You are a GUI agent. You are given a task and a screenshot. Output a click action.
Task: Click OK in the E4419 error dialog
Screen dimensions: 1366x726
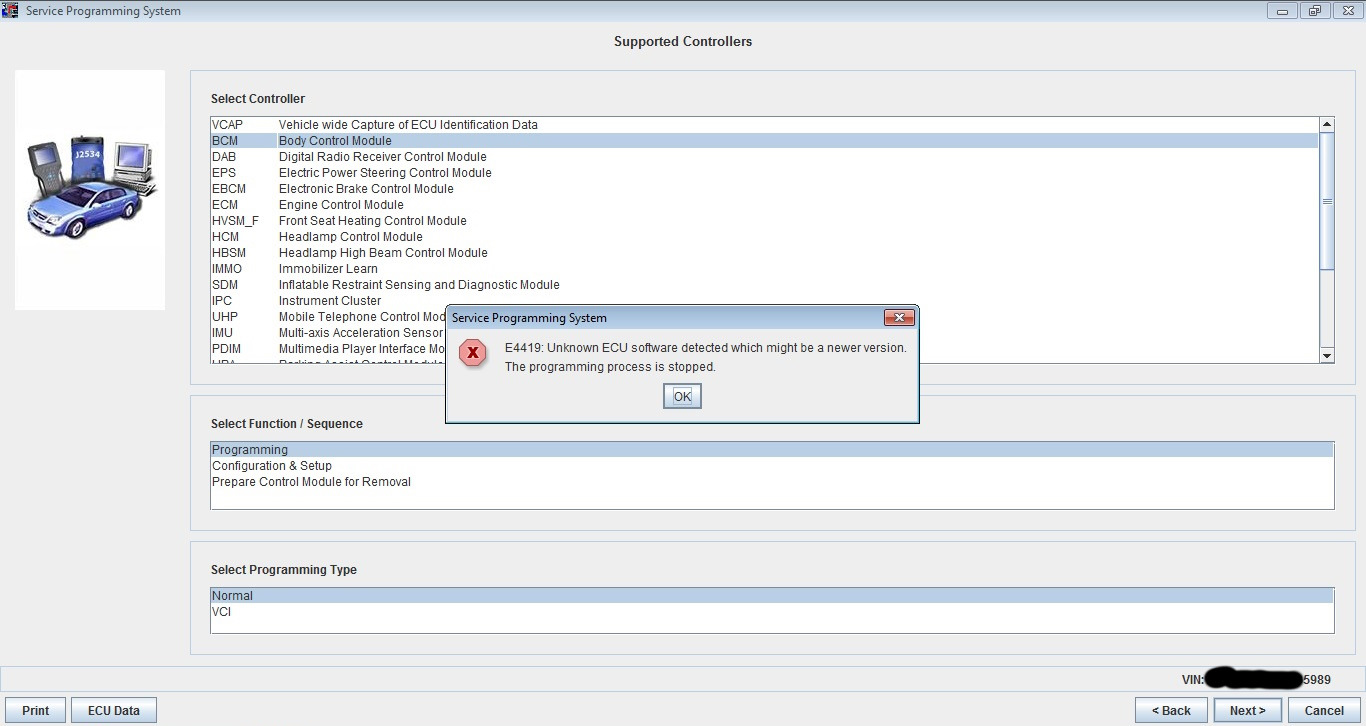(682, 397)
